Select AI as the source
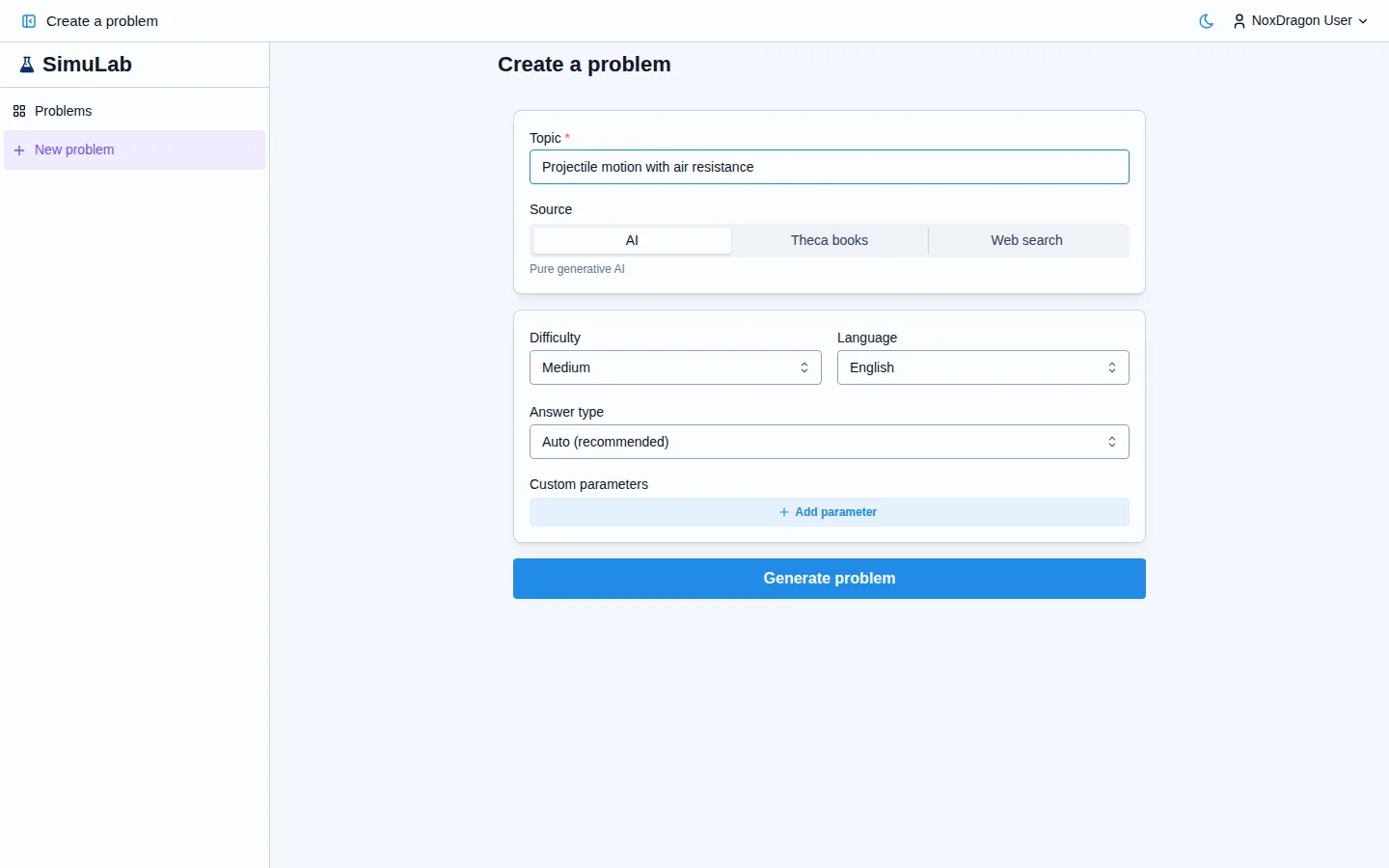 point(632,240)
